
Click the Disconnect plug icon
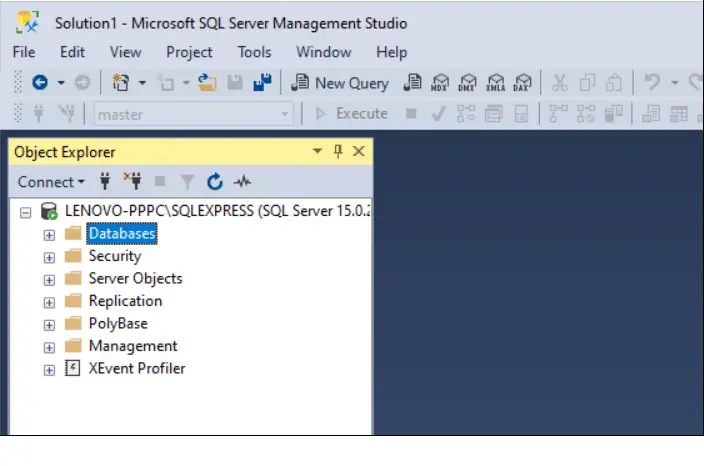click(x=132, y=181)
